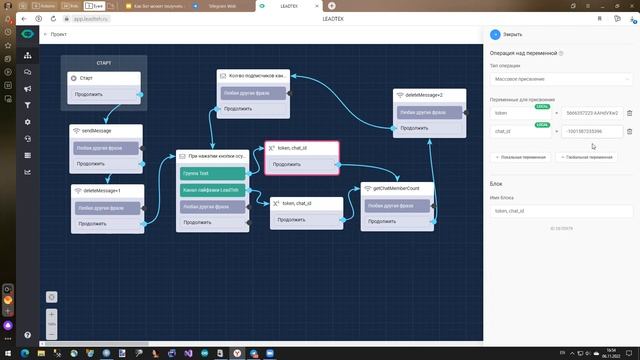
Task: Add a Локальная переменная
Action: point(520,157)
